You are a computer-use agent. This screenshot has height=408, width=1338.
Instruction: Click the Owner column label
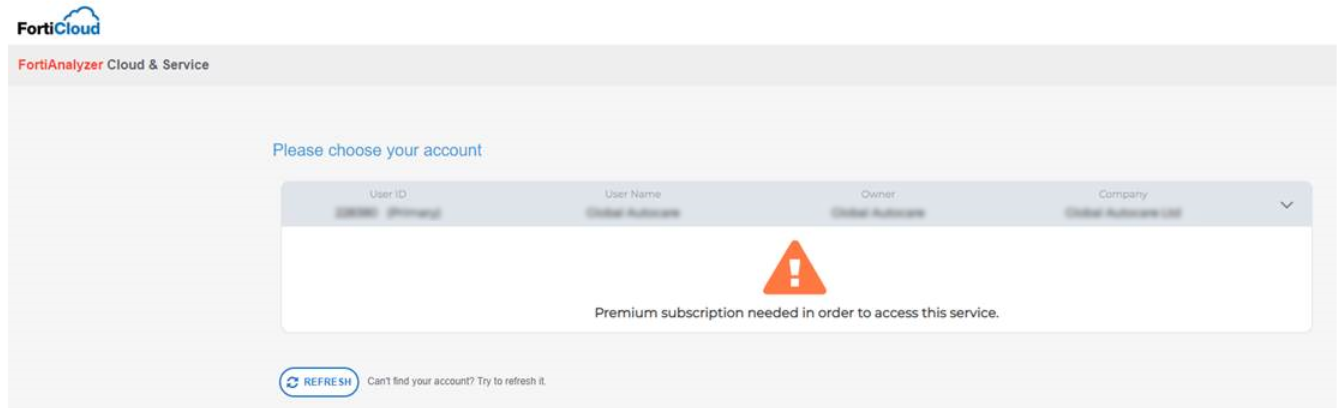click(x=878, y=194)
